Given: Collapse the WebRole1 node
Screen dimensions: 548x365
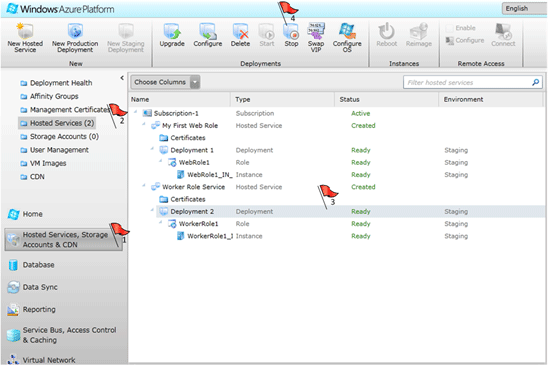Looking at the screenshot, I should click(160, 161).
